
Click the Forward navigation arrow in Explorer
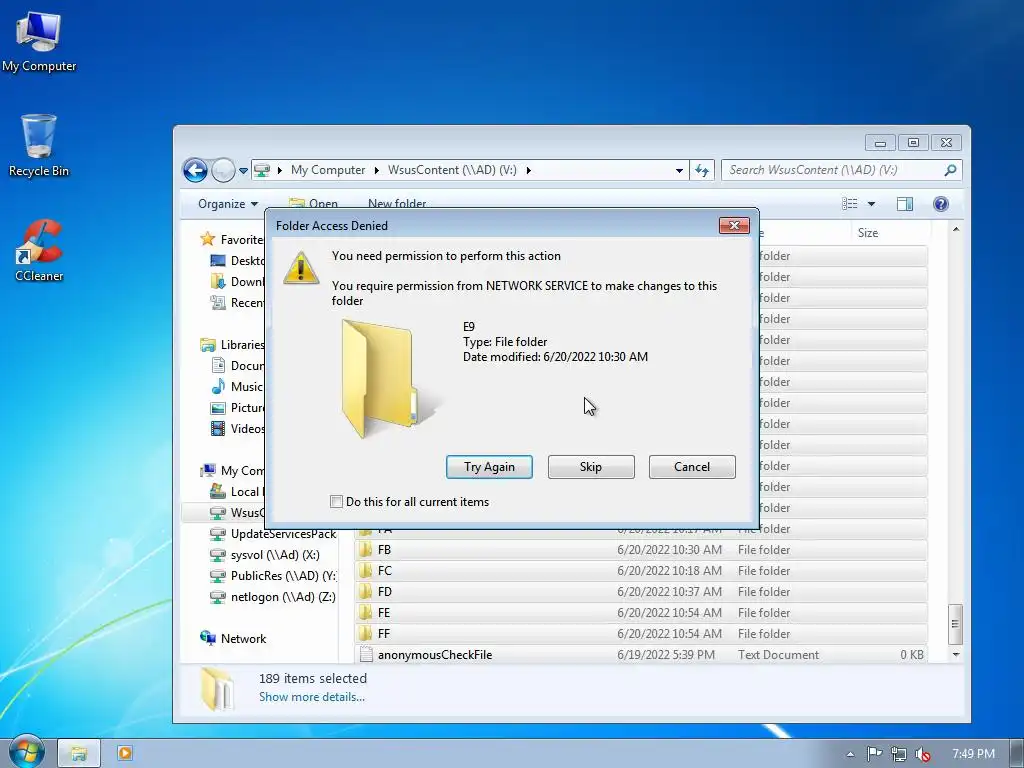(223, 170)
